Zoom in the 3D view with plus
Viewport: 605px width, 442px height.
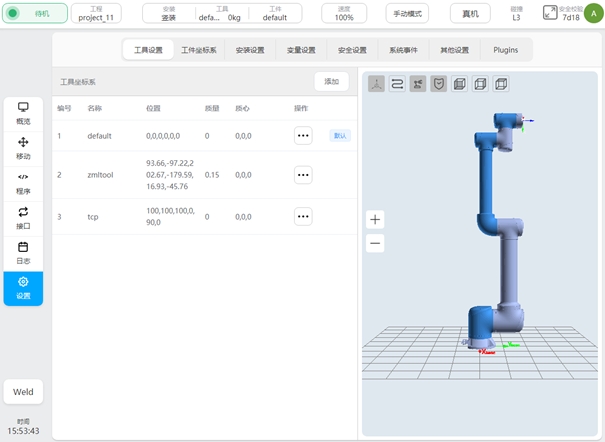coord(375,219)
